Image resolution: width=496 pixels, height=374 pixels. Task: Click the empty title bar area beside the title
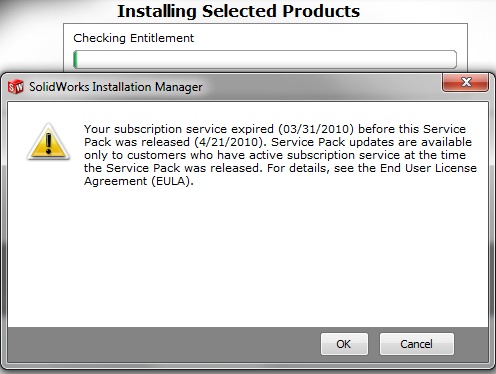tap(320, 87)
